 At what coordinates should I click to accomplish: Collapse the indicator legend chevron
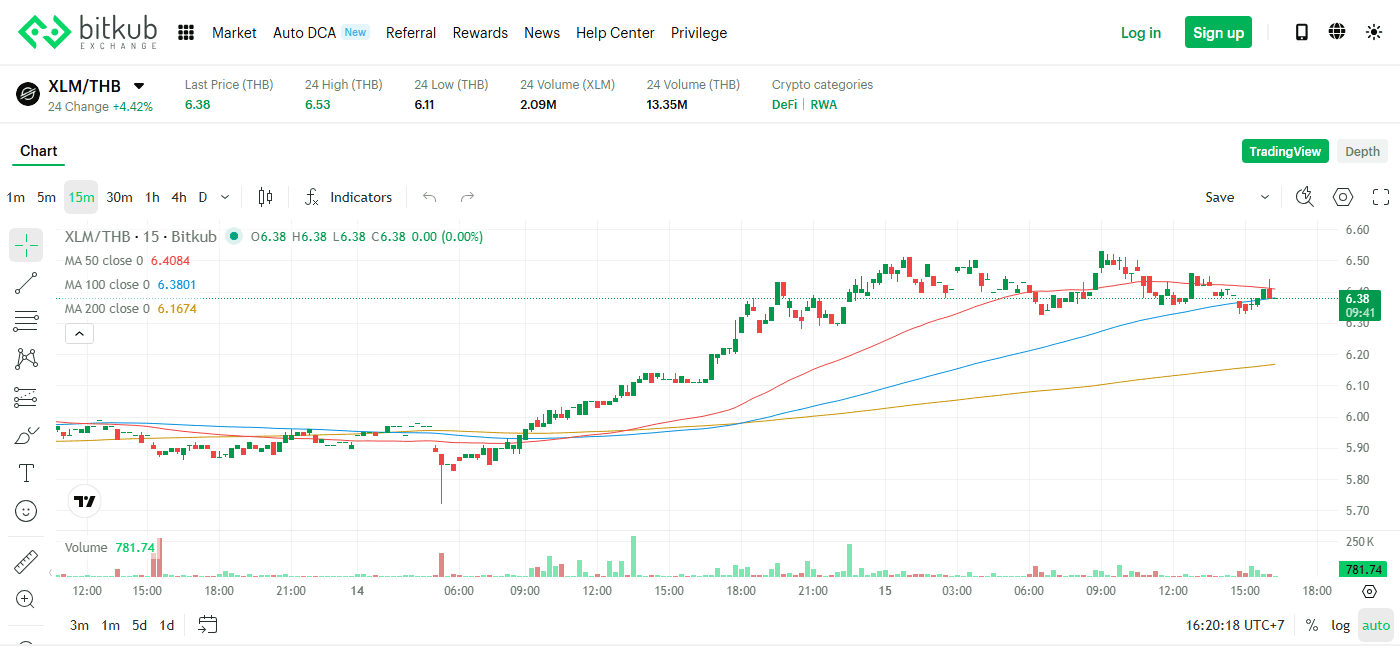point(79,335)
